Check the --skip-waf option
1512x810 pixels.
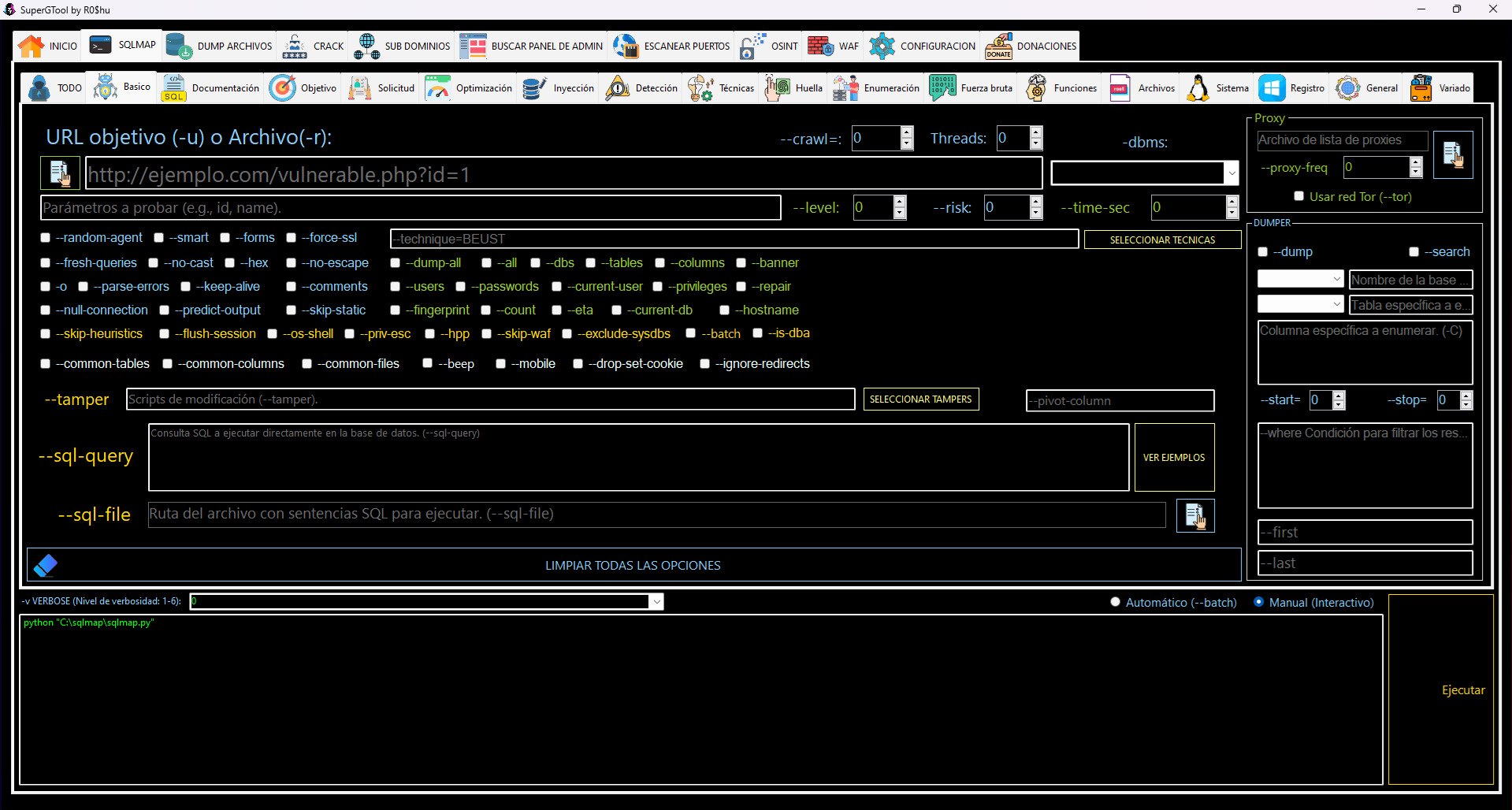tap(486, 334)
